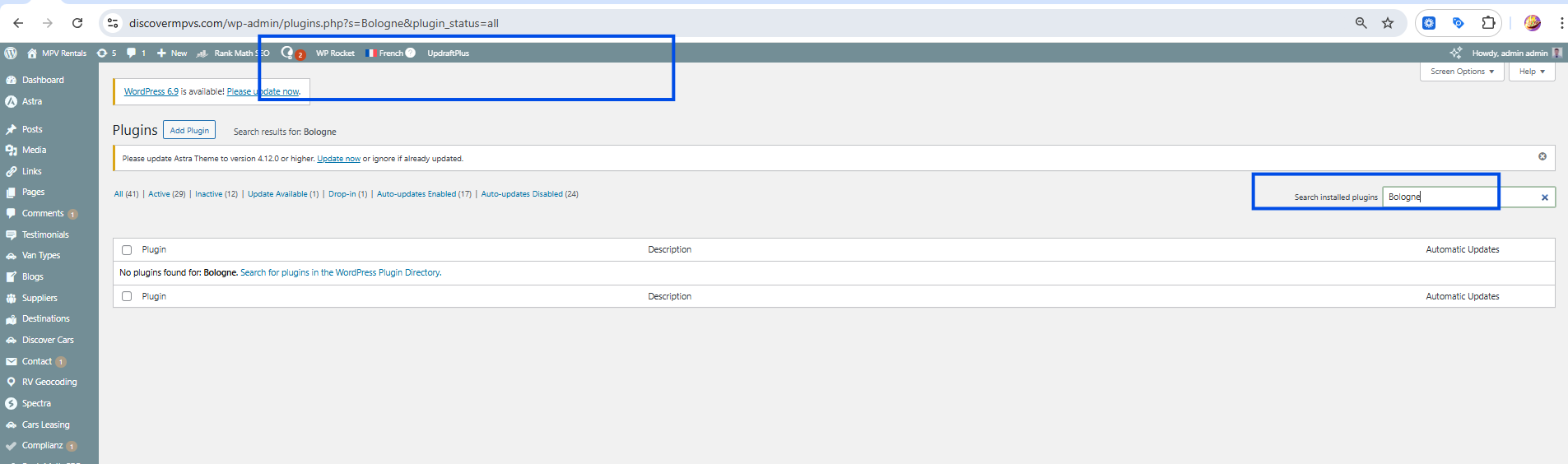Viewport: 1568px width, 464px height.
Task: Open Cars Leasing in the sidebar
Action: 46,425
